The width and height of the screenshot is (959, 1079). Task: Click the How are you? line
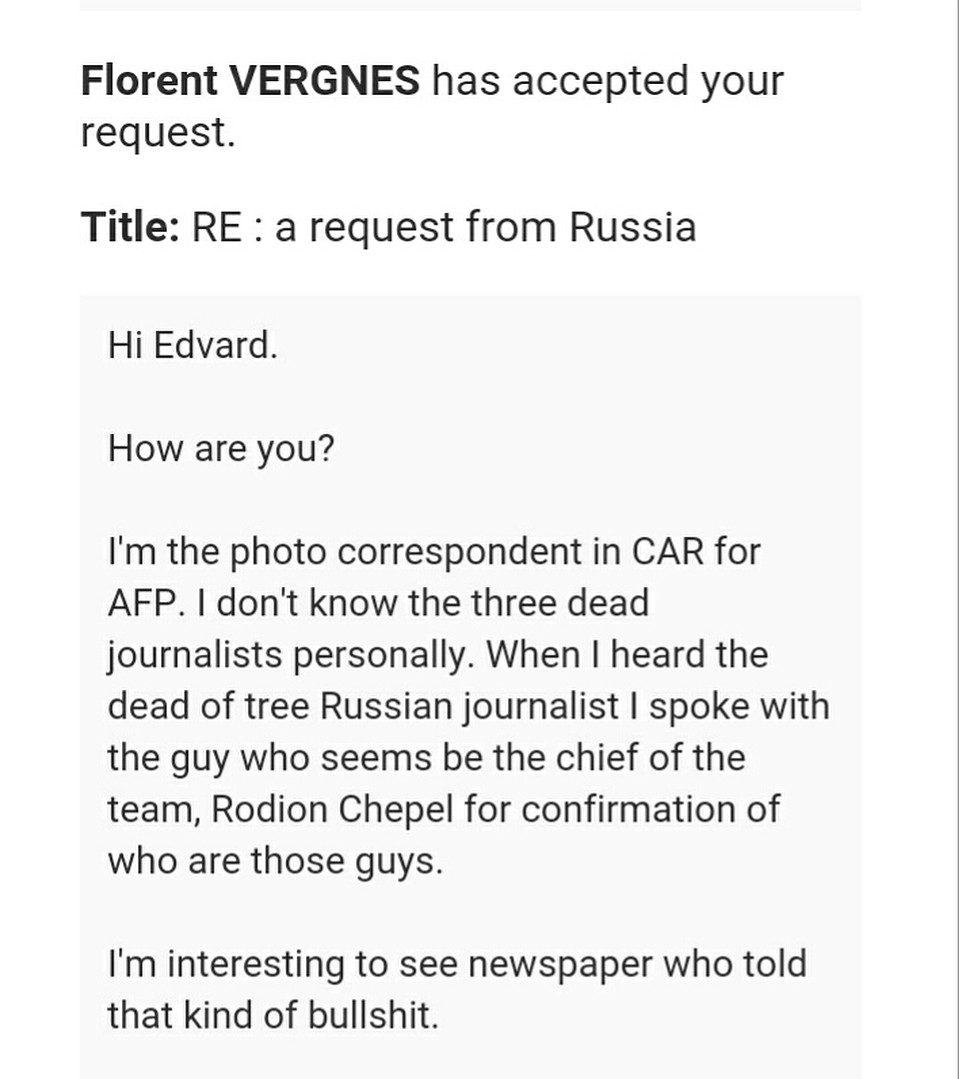click(x=221, y=449)
